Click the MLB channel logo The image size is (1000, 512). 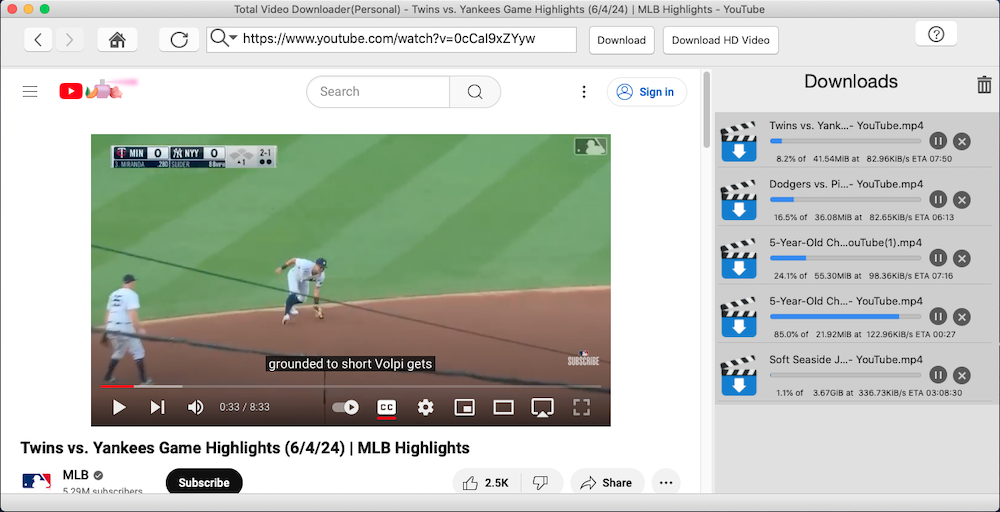(x=36, y=481)
